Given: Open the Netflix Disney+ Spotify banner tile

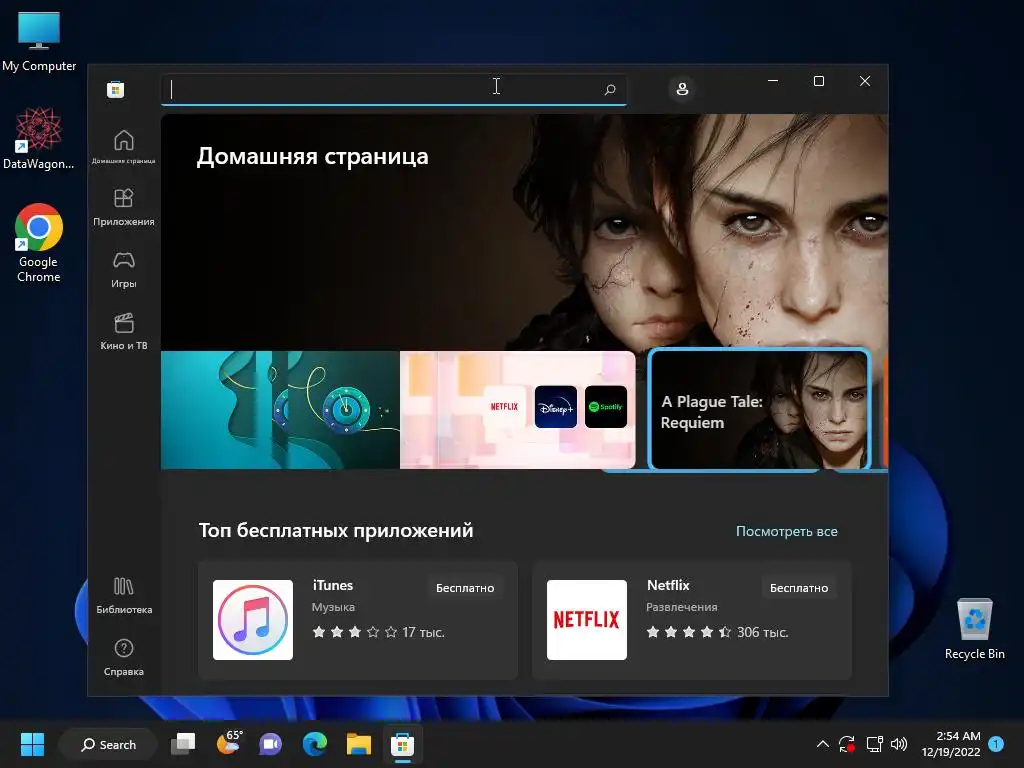Looking at the screenshot, I should pos(518,410).
